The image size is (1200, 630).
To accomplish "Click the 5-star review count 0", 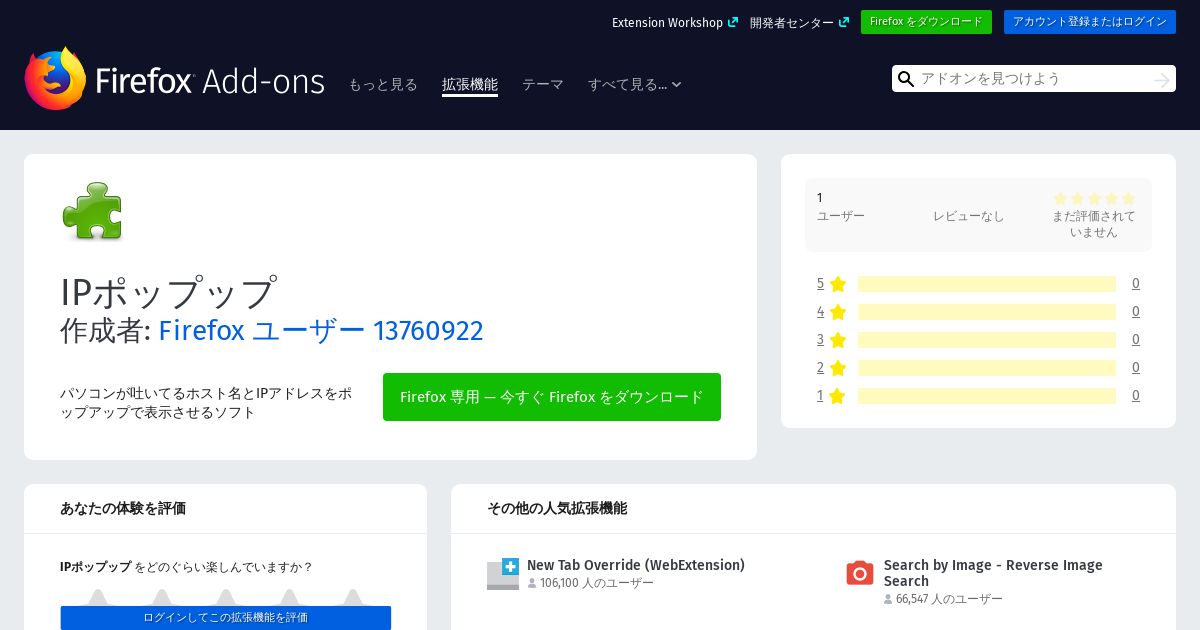I will click(1136, 284).
